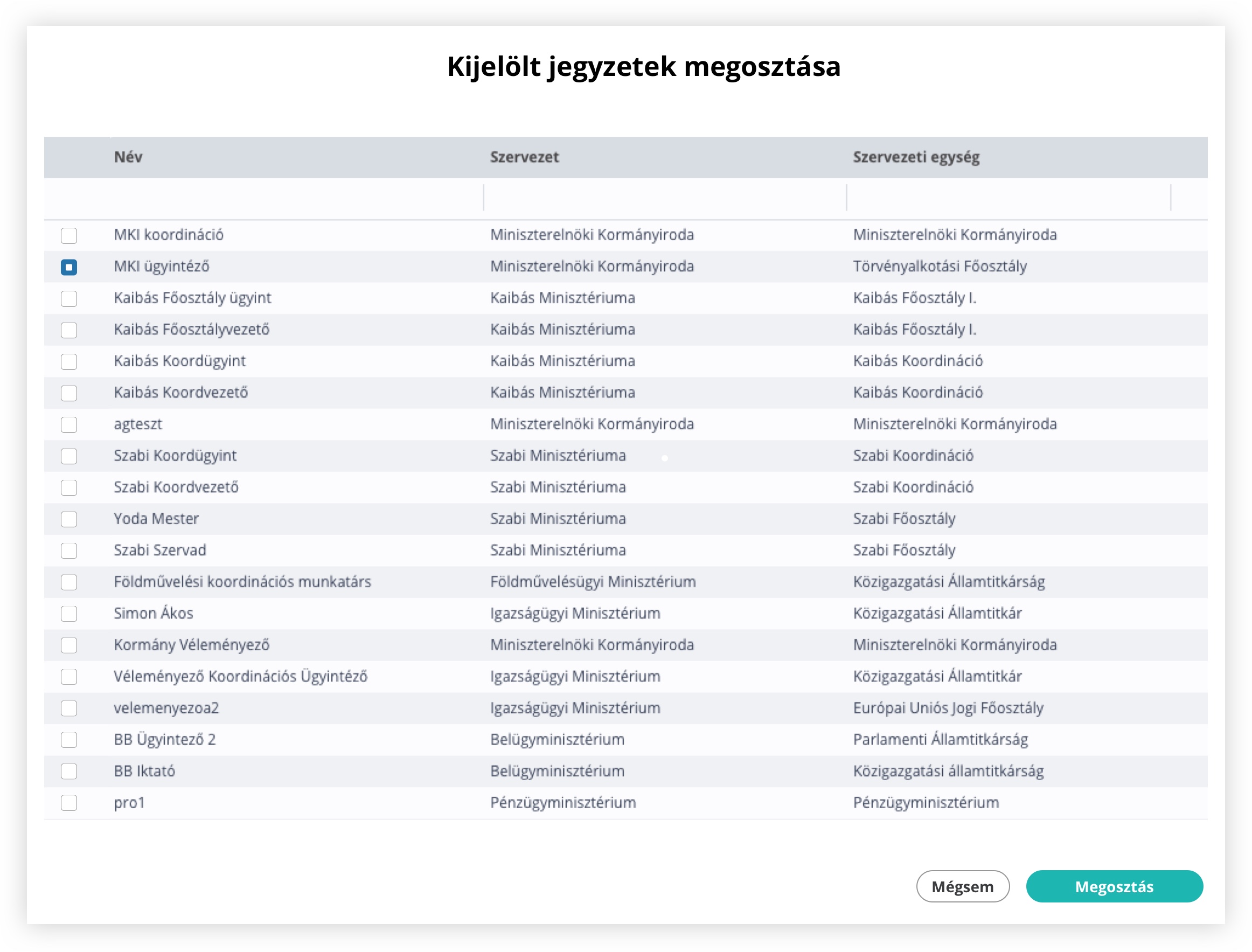Check the Yoda Mester checkbox
The width and height of the screenshot is (1252, 952).
click(x=68, y=519)
